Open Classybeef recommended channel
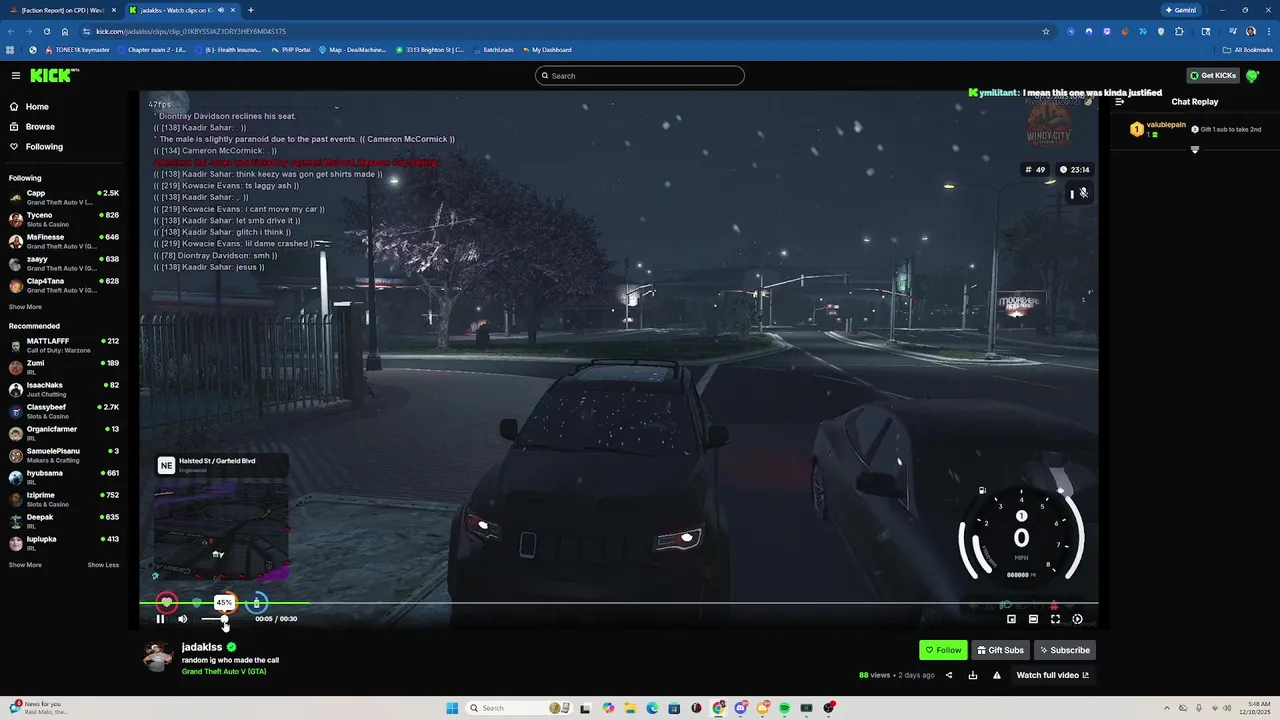Viewport: 1280px width, 720px height. [x=64, y=411]
